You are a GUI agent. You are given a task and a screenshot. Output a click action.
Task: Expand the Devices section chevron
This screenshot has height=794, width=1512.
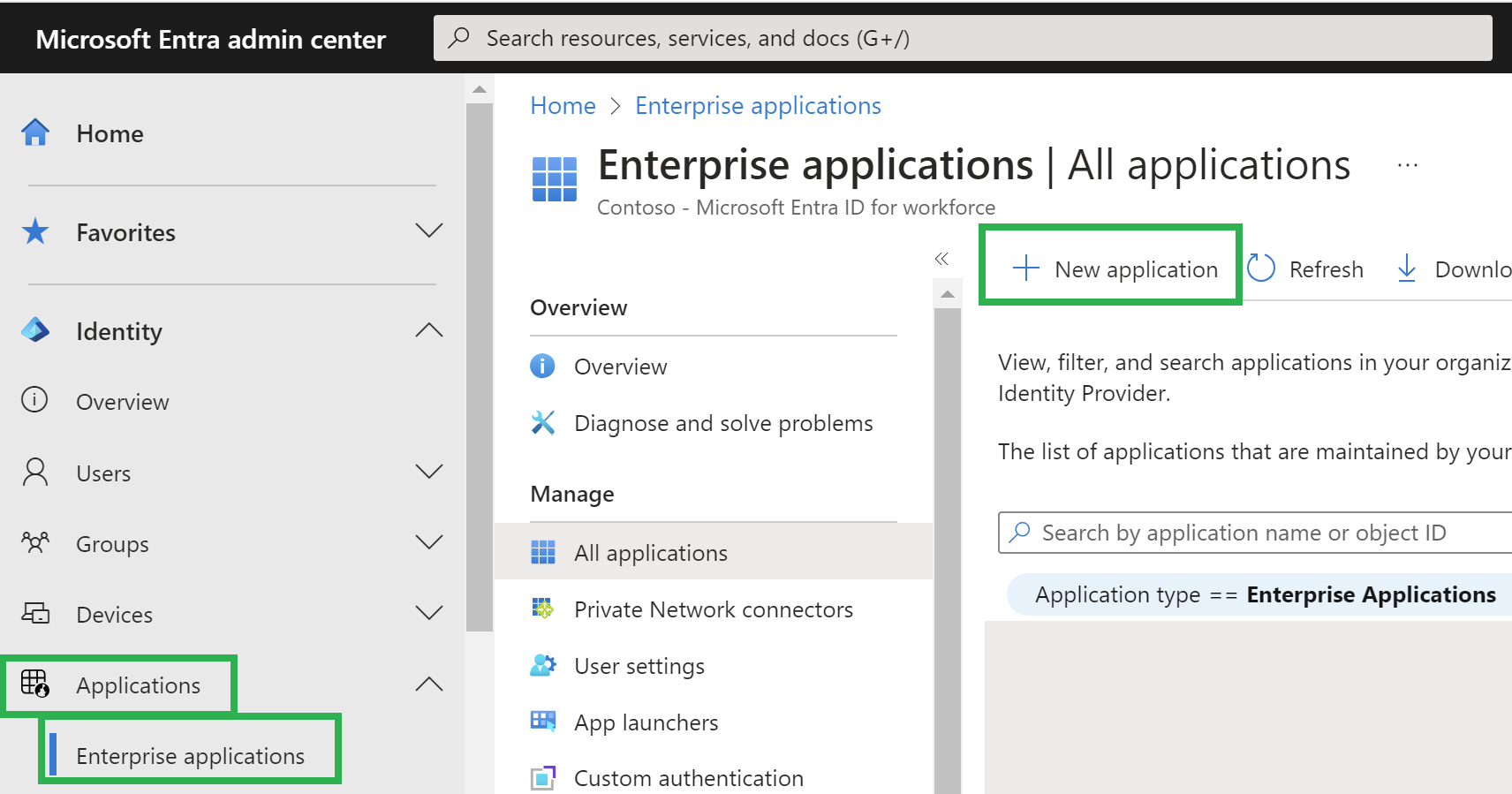[x=429, y=613]
